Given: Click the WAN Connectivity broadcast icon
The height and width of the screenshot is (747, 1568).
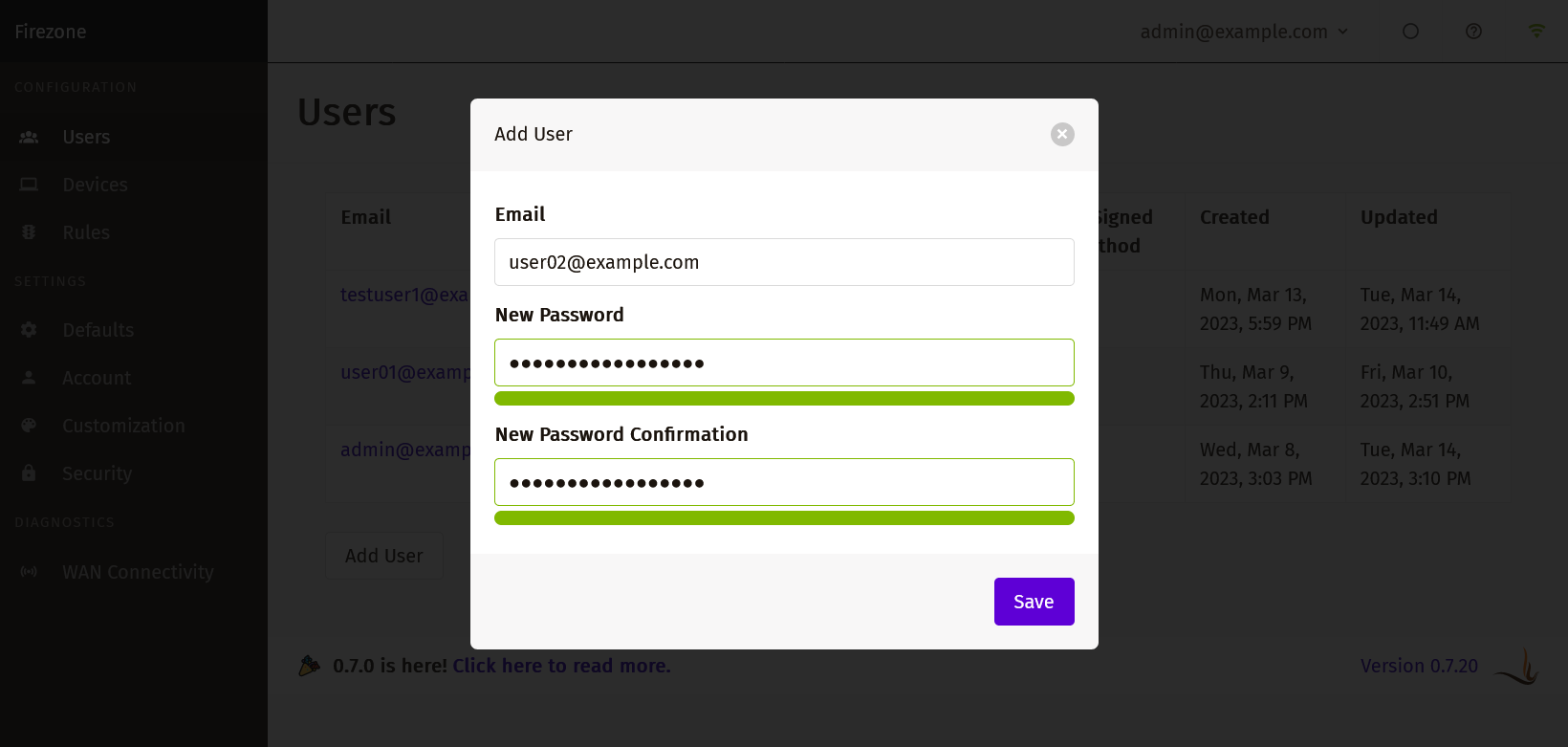Looking at the screenshot, I should 29,572.
